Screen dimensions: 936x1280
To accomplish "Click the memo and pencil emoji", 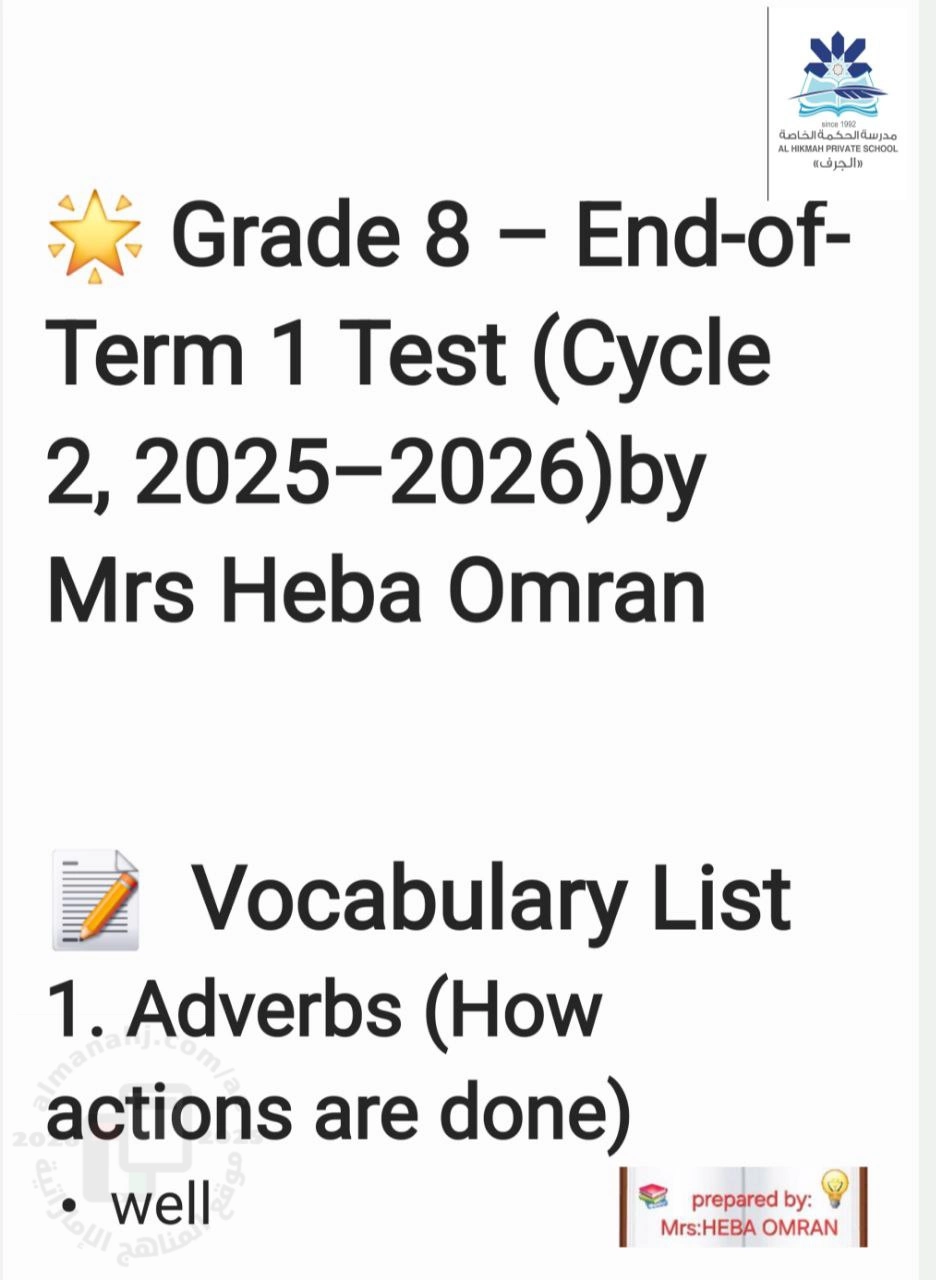I will (96, 898).
